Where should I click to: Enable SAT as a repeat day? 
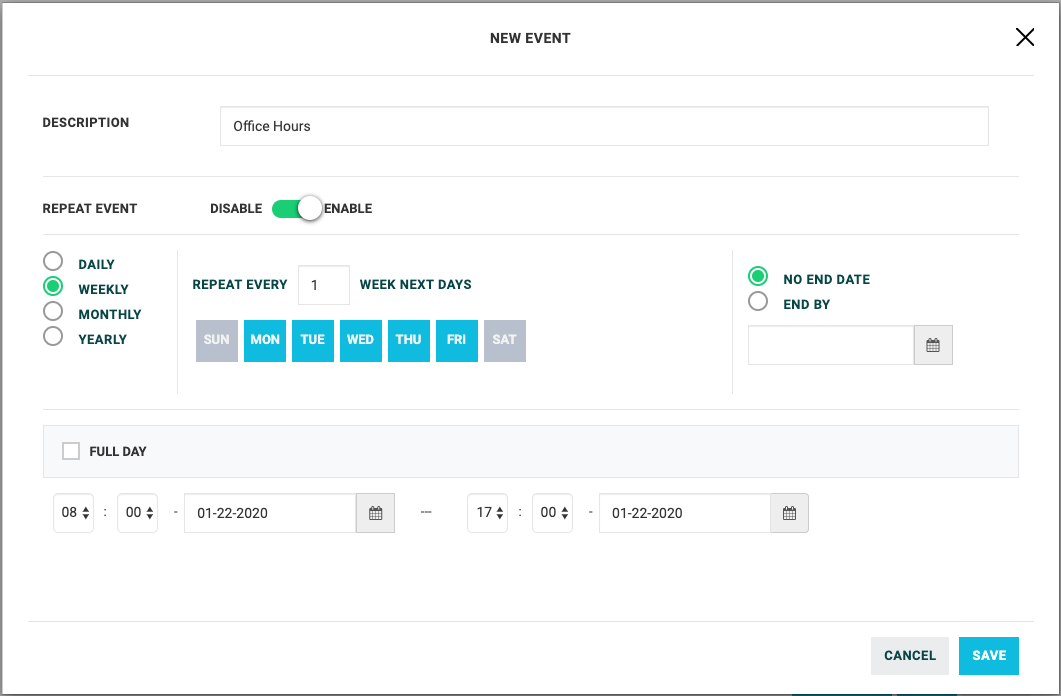click(504, 340)
